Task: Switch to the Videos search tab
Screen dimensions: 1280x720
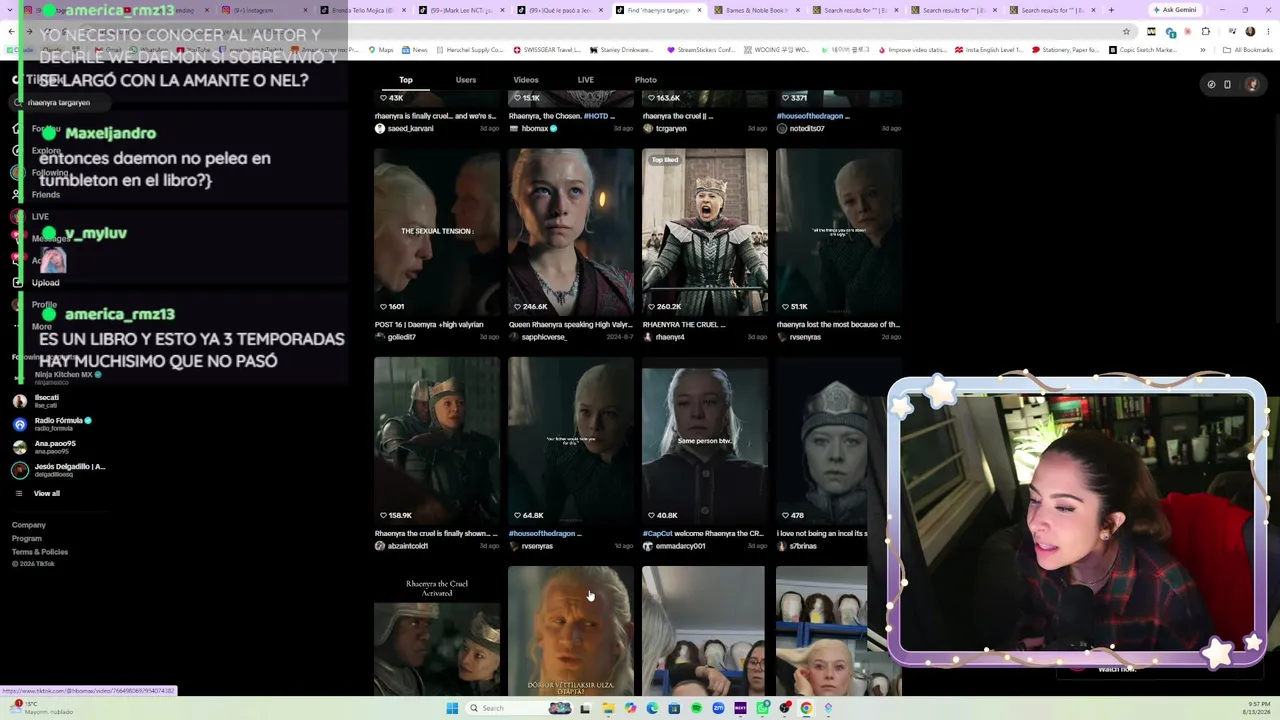Action: [526, 80]
